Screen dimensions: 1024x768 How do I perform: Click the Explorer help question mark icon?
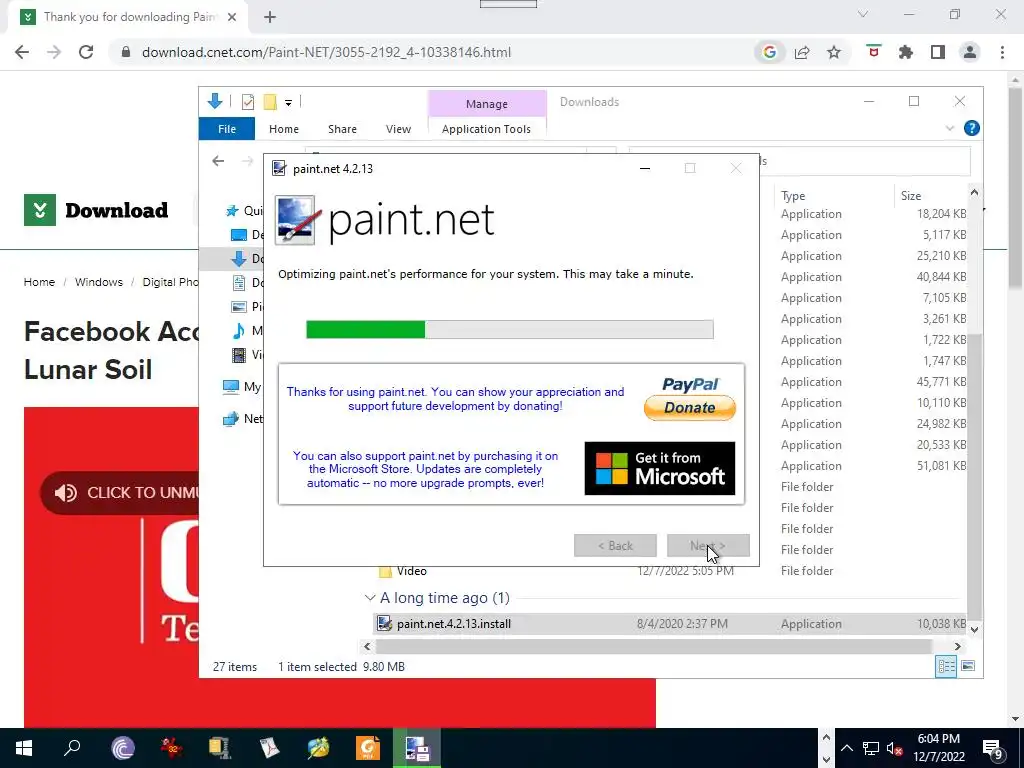point(972,128)
